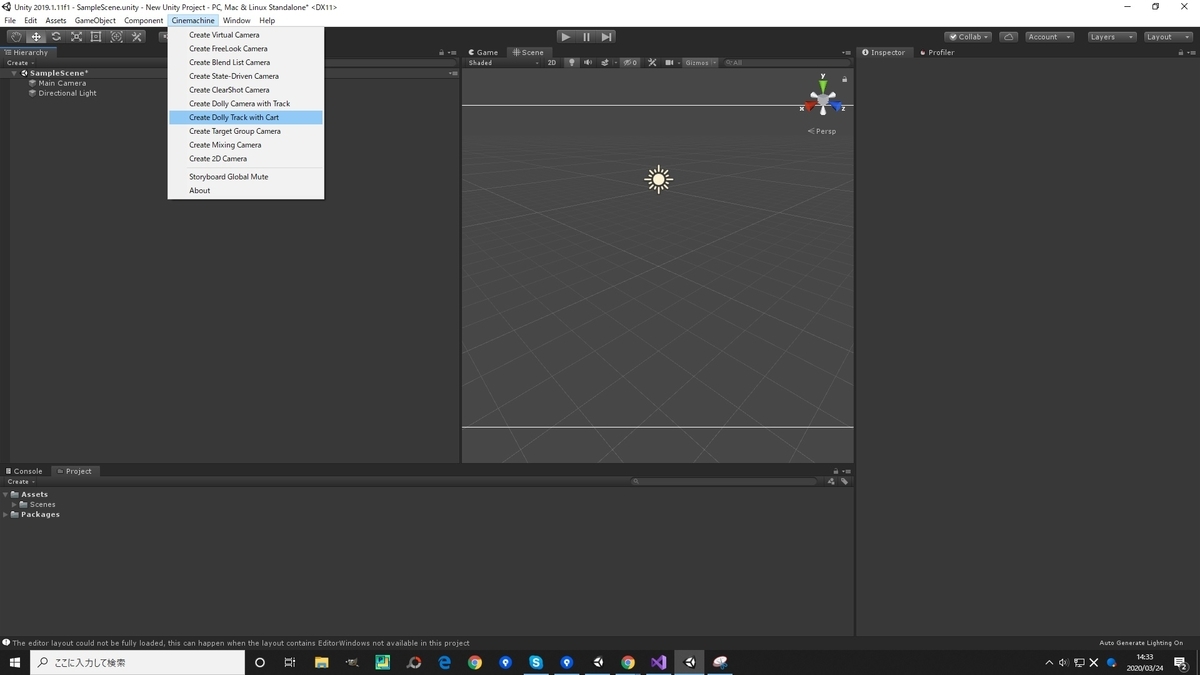Step forward one frame
This screenshot has width=1200, height=675.
[x=607, y=37]
